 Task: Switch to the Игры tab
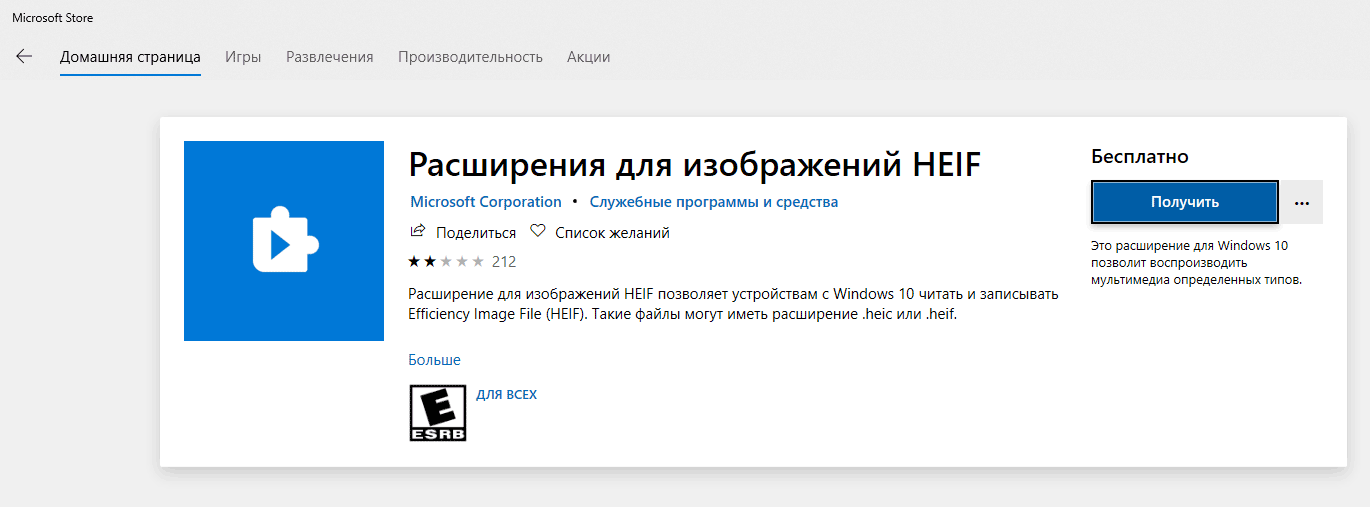[x=243, y=57]
